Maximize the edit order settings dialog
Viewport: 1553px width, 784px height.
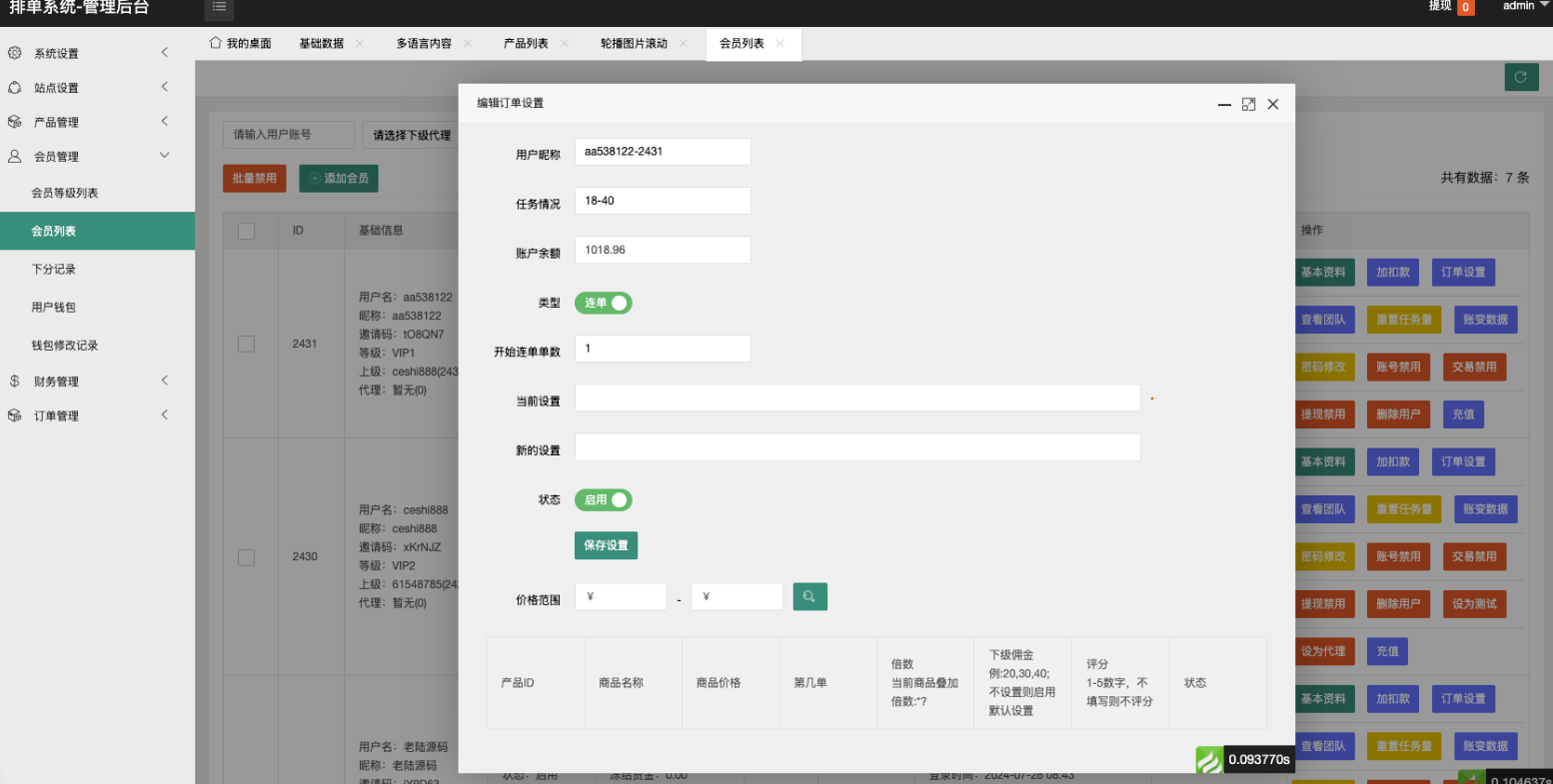click(x=1248, y=104)
